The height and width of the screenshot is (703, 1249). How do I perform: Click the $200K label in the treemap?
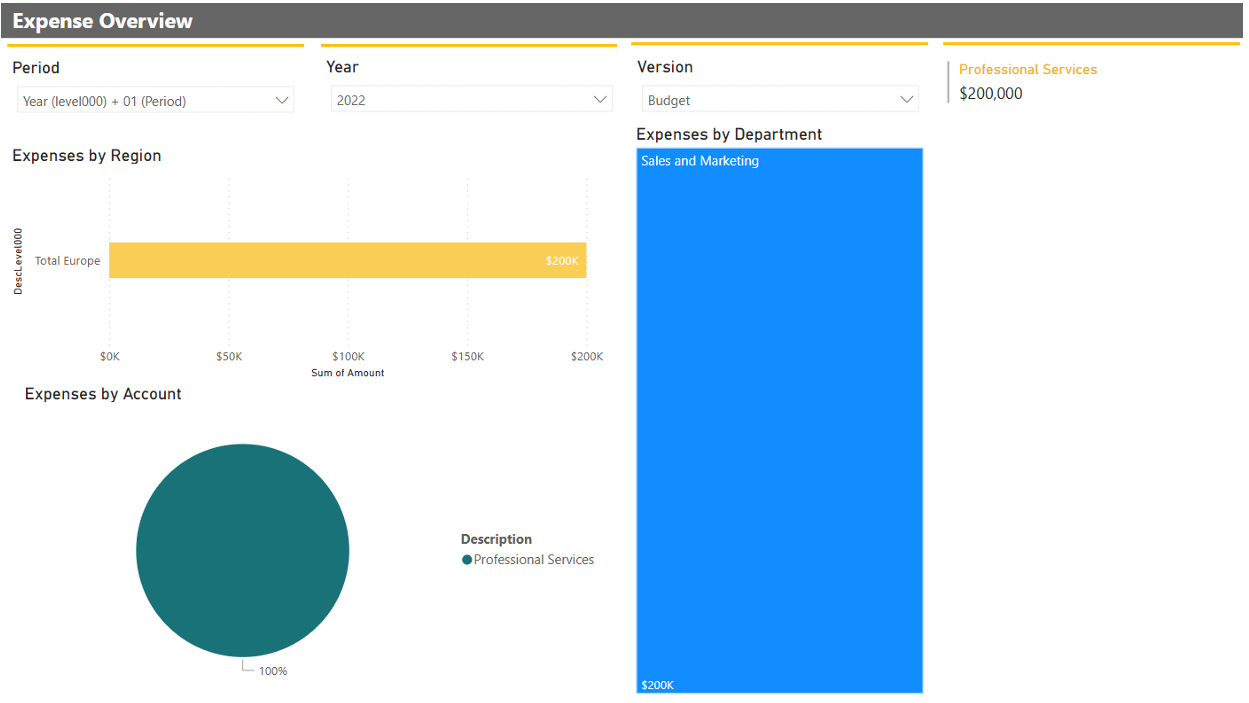tap(657, 685)
